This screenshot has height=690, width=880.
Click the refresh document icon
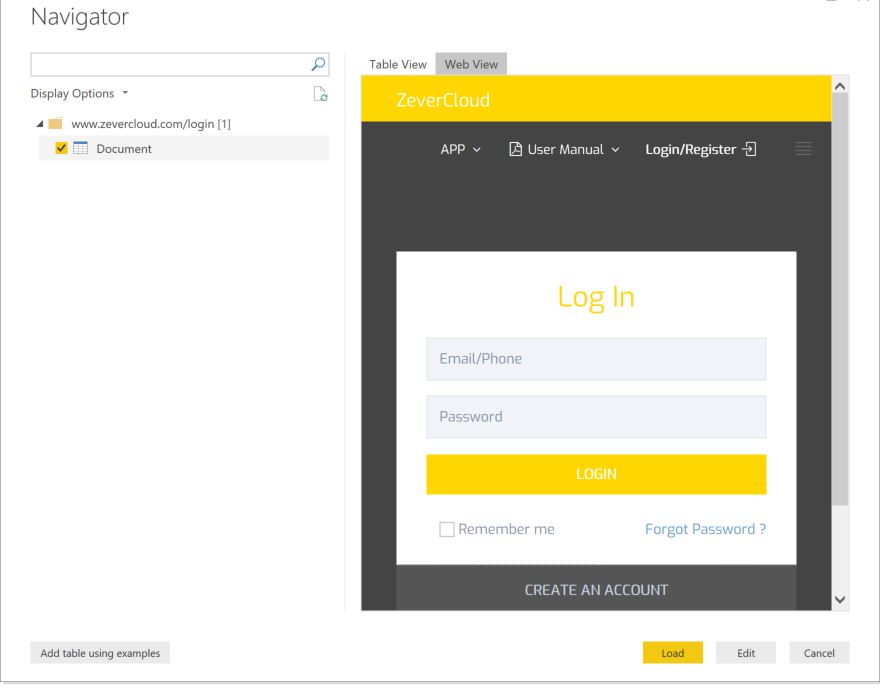(x=320, y=94)
